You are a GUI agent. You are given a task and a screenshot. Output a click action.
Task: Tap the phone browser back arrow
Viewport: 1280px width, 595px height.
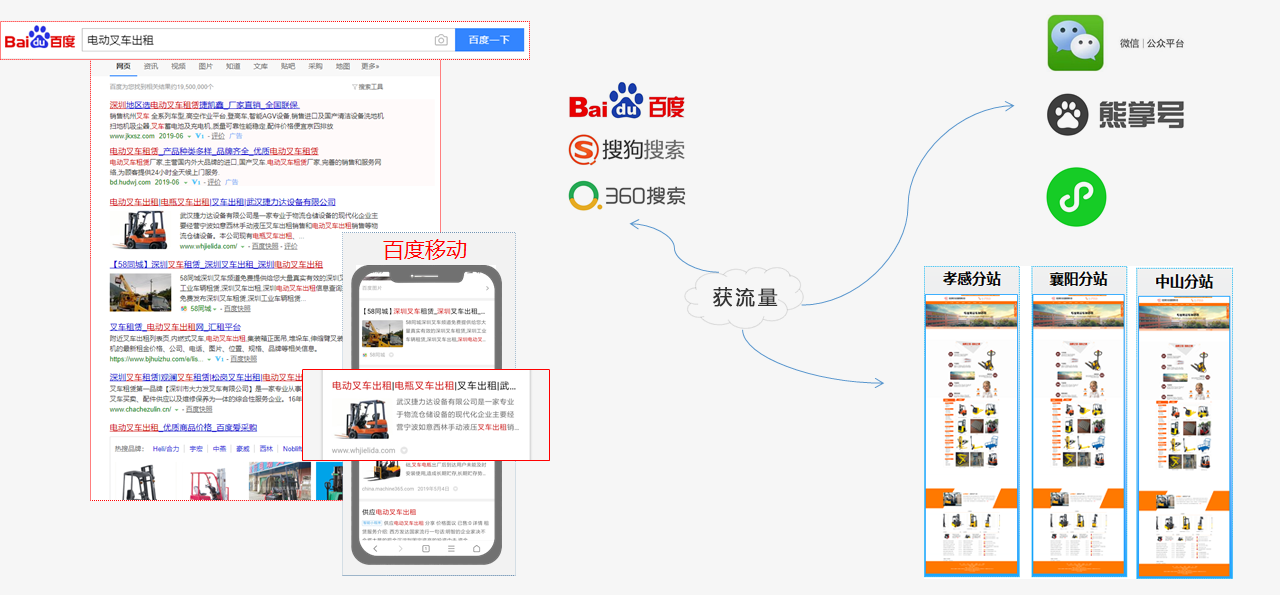click(375, 549)
